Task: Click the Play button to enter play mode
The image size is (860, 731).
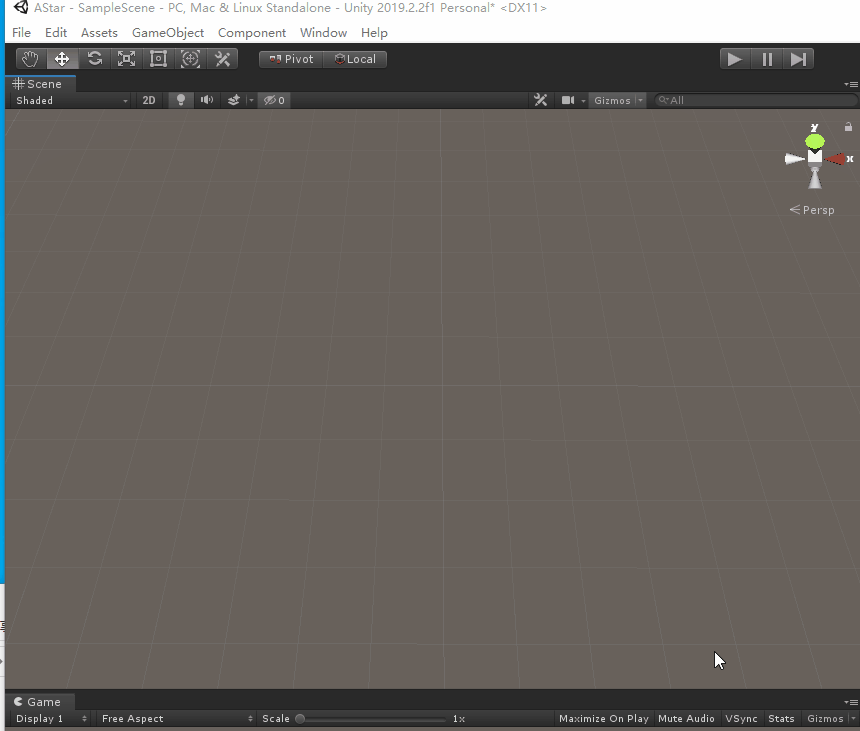Action: [734, 58]
